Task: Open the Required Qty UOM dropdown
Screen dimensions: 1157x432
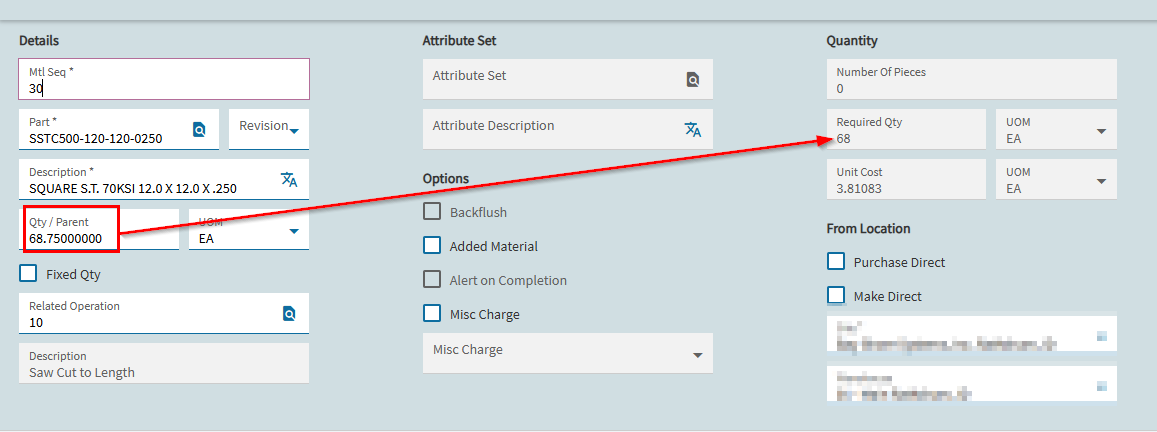Action: click(x=1101, y=131)
